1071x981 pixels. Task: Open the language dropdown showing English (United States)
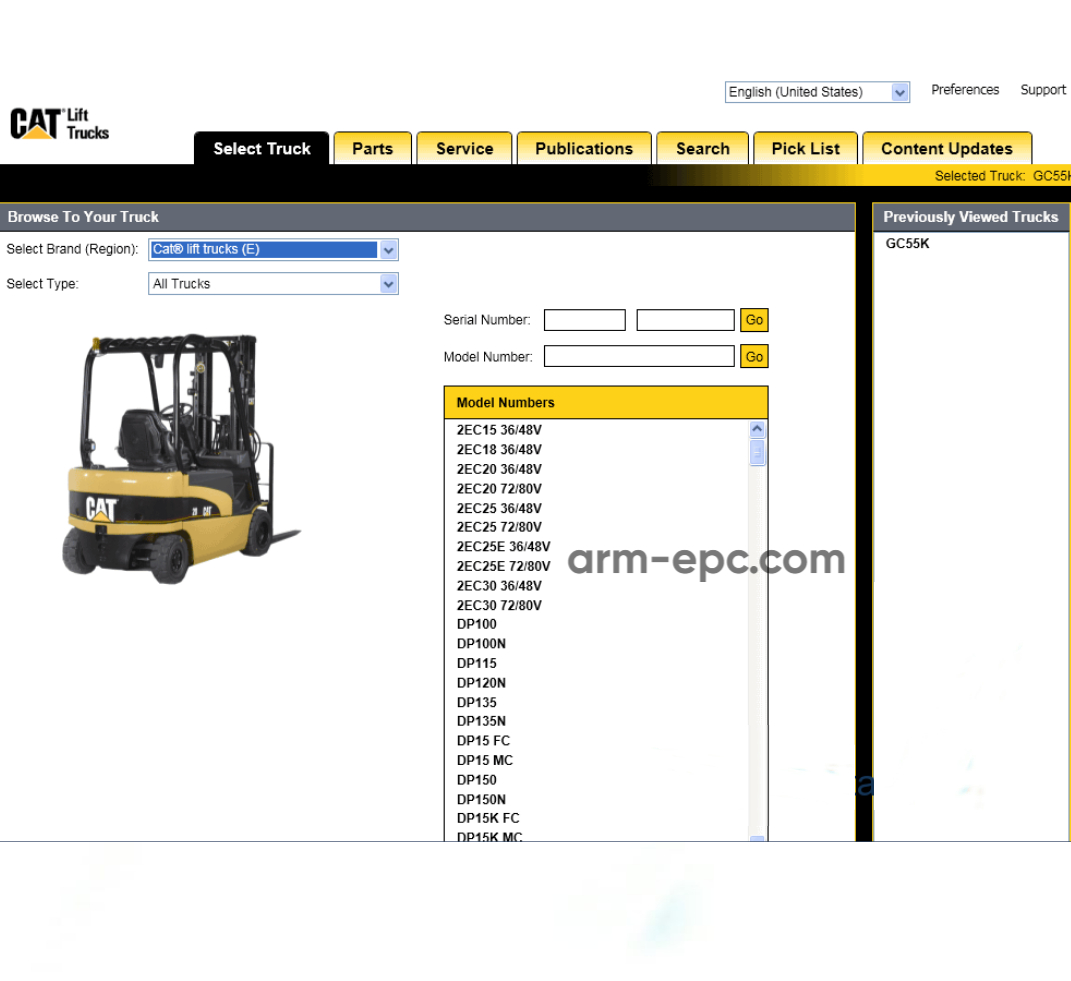click(x=817, y=92)
